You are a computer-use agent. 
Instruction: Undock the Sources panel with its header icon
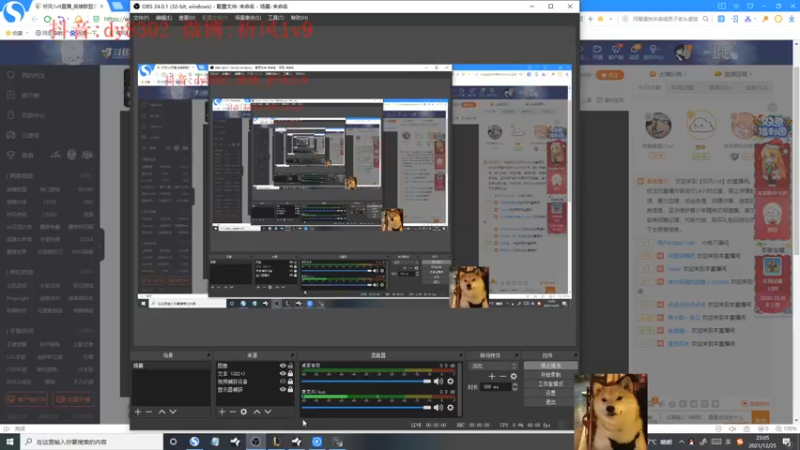[292, 355]
